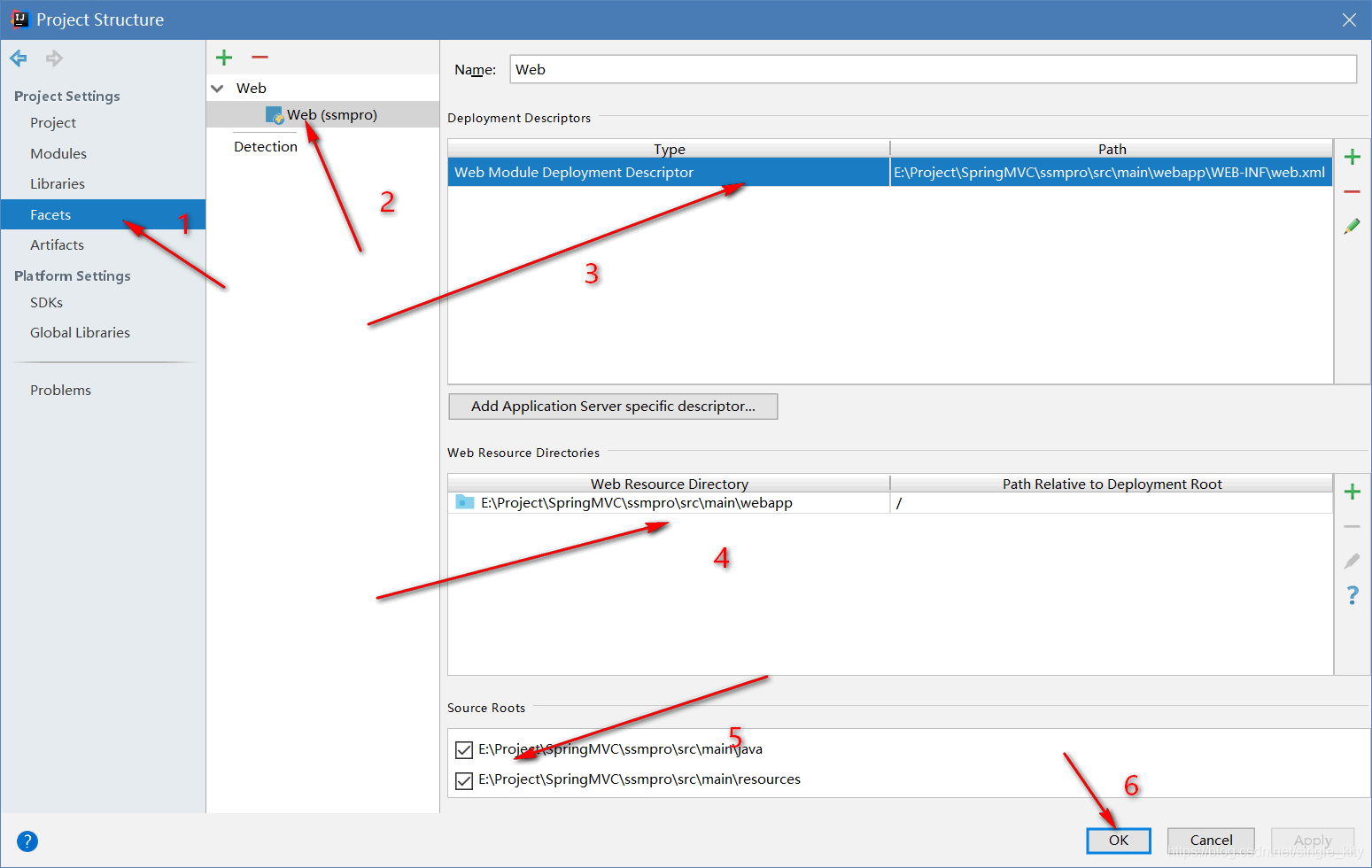Viewport: 1372px width, 868px height.
Task: Open Artifacts settings
Action: [x=57, y=245]
